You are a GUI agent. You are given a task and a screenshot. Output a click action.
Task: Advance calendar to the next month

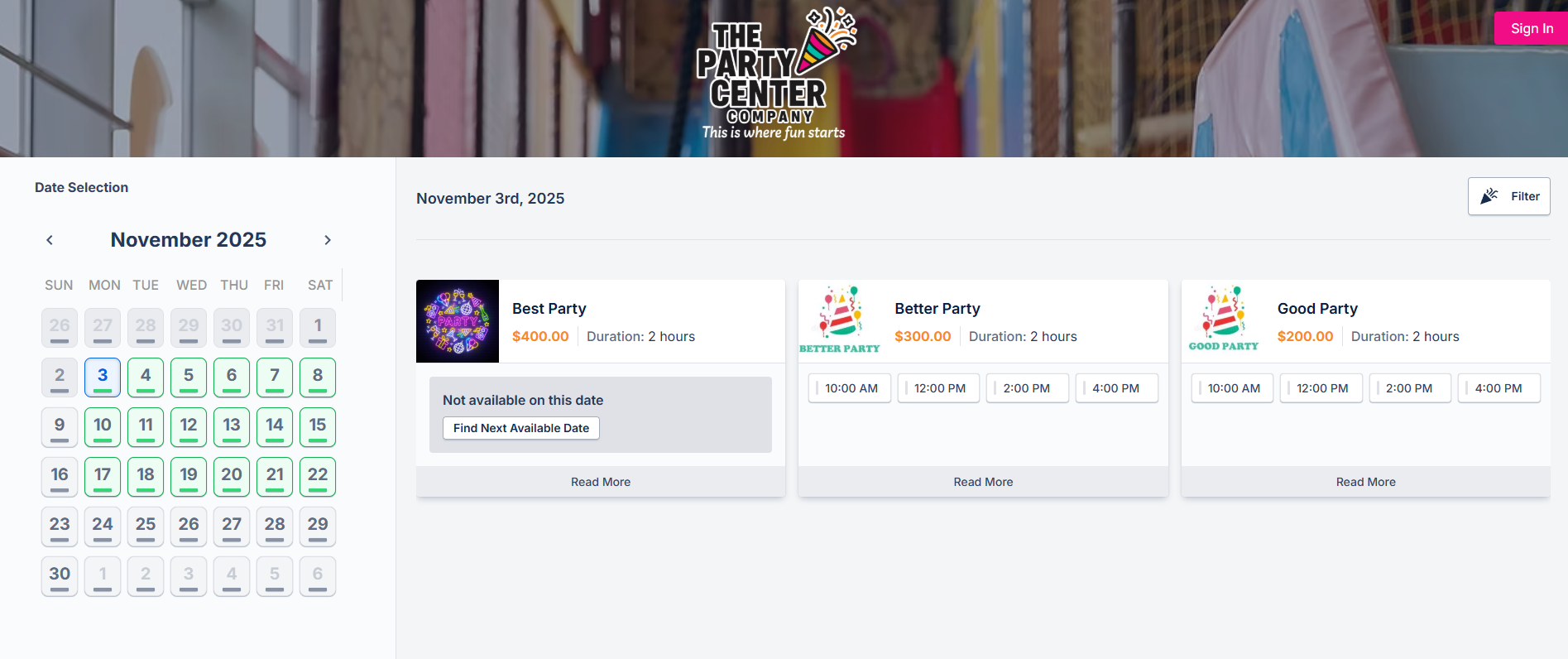tap(328, 240)
